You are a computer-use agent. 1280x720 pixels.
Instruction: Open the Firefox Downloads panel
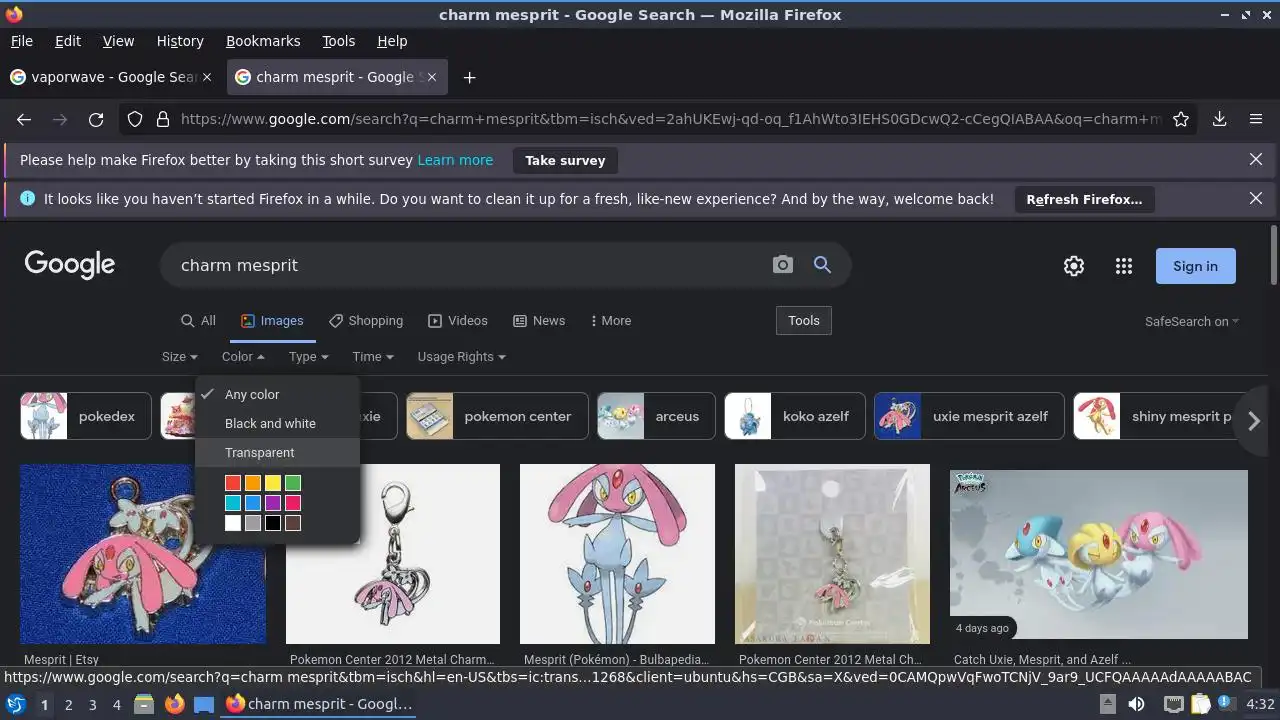(x=1220, y=119)
